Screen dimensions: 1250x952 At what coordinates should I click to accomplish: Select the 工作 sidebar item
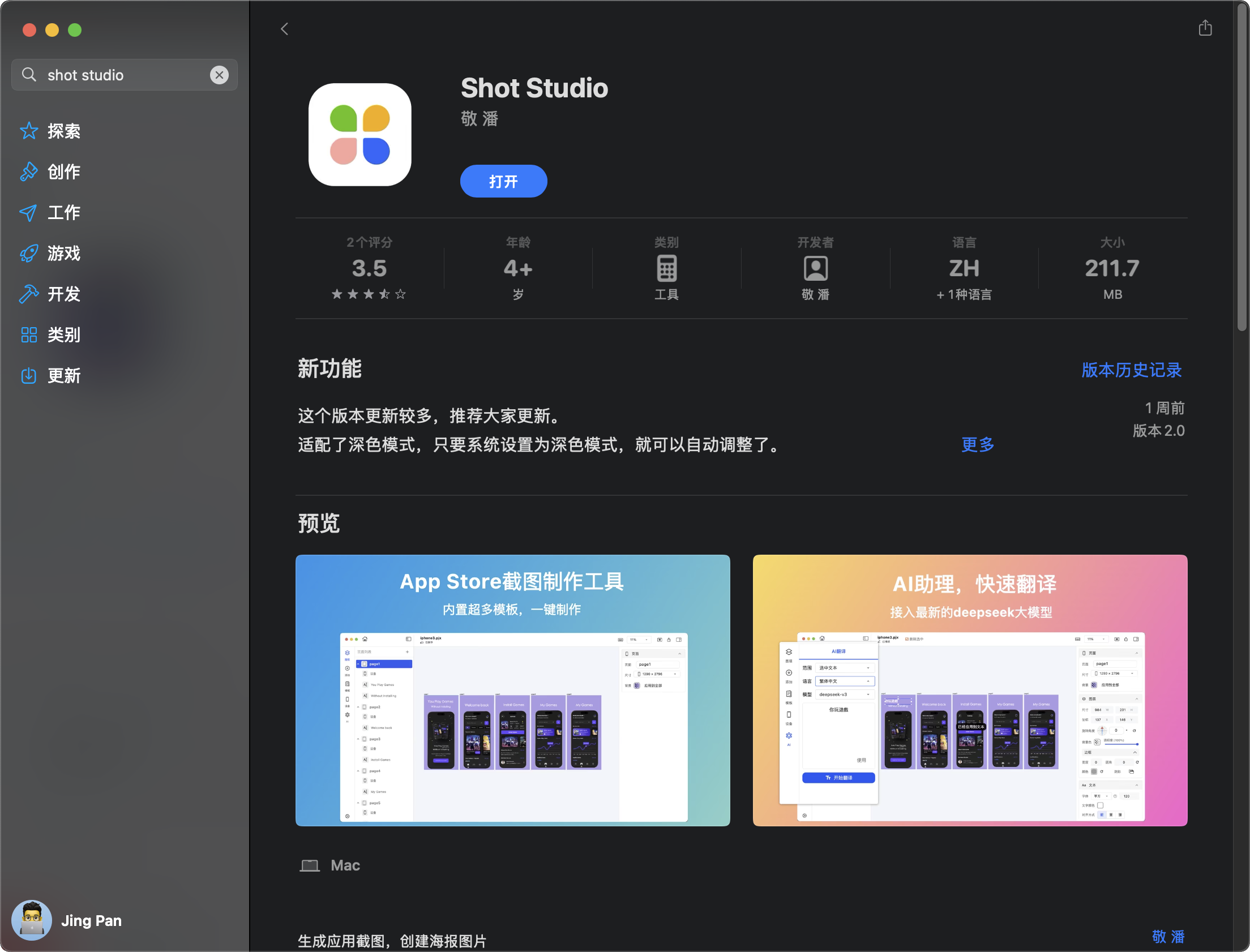point(63,212)
